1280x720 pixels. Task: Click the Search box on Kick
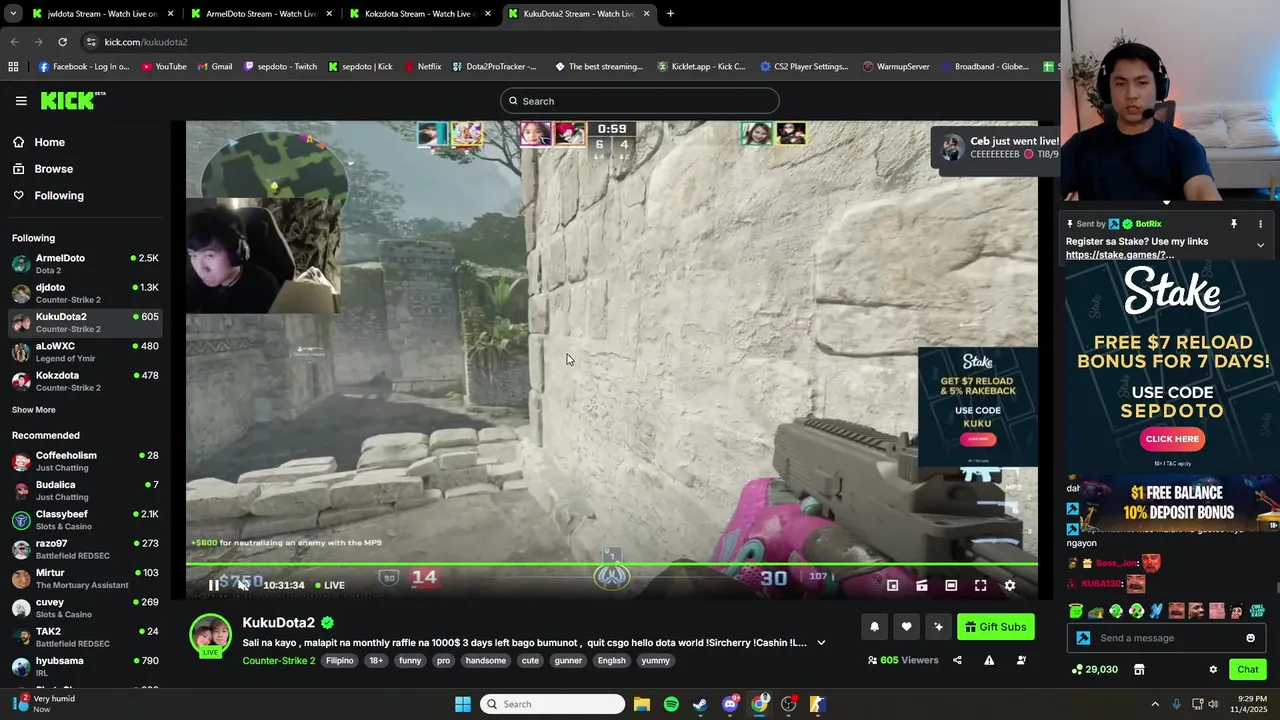tap(639, 101)
